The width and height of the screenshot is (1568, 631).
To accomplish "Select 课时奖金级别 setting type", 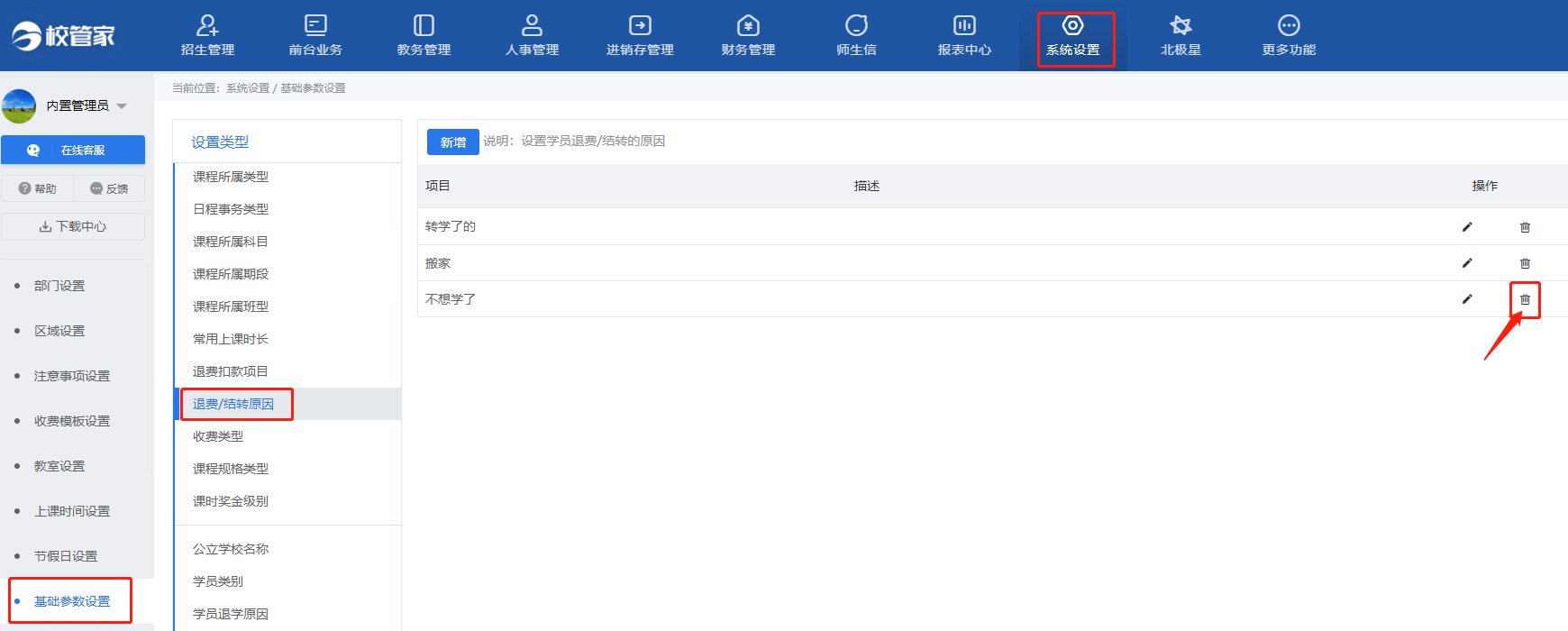I will (x=231, y=501).
